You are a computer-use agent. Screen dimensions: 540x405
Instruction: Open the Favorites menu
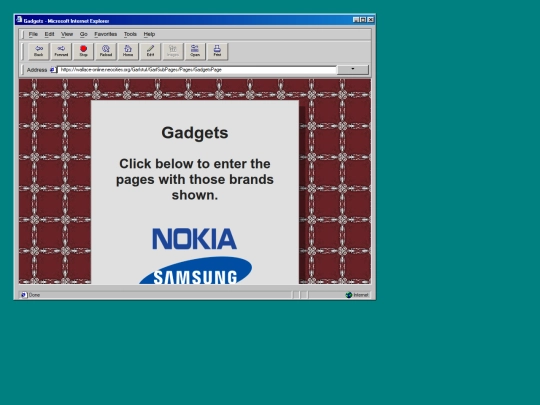pyautogui.click(x=106, y=34)
